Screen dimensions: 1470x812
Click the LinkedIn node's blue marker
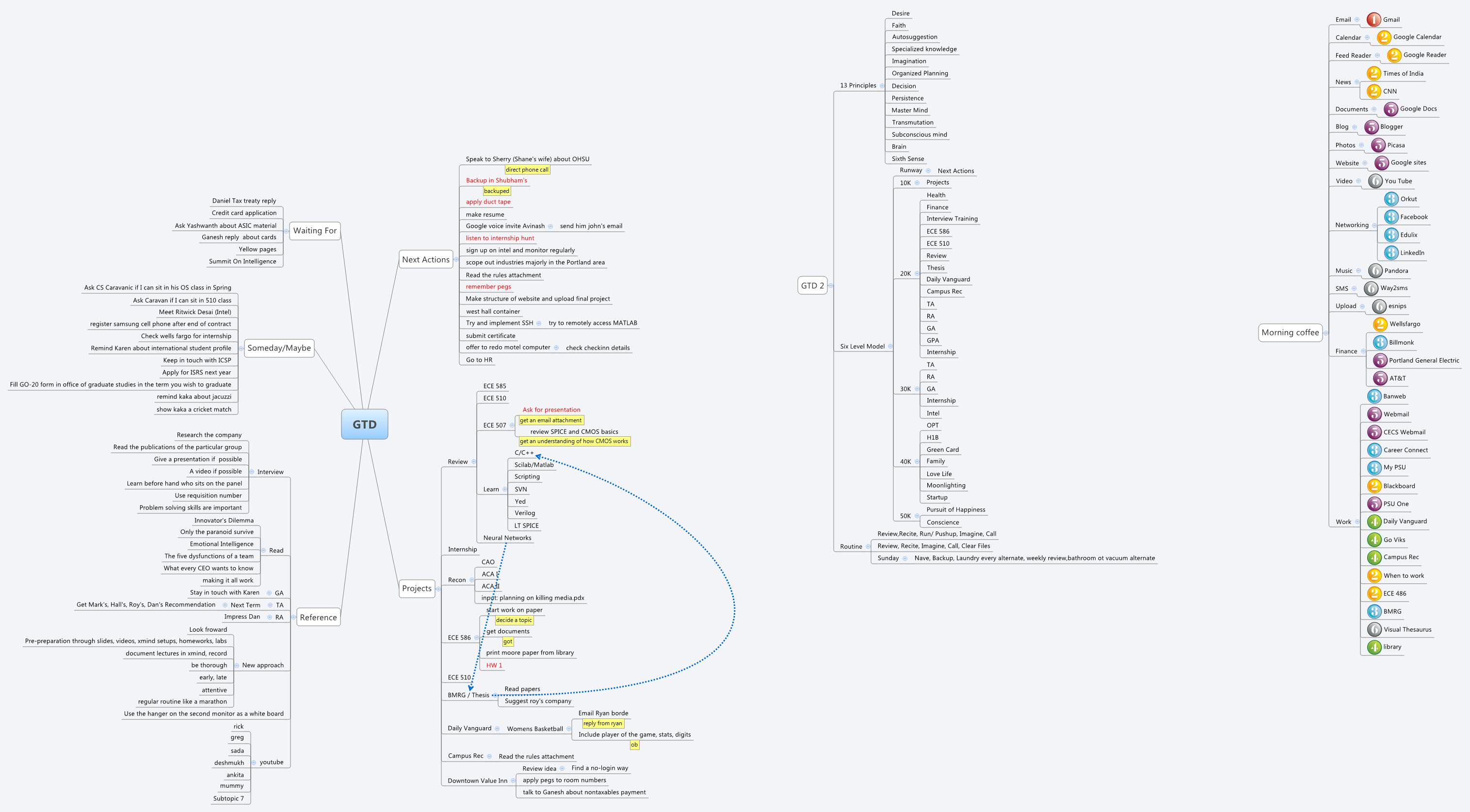[x=1391, y=253]
